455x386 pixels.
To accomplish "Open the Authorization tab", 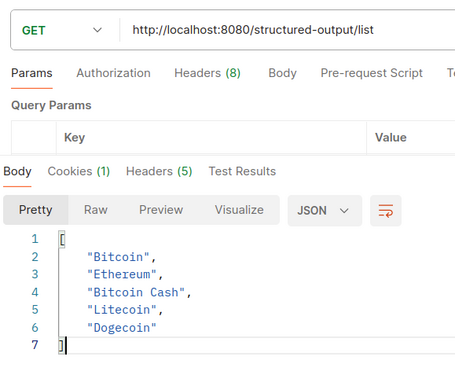I will click(113, 73).
